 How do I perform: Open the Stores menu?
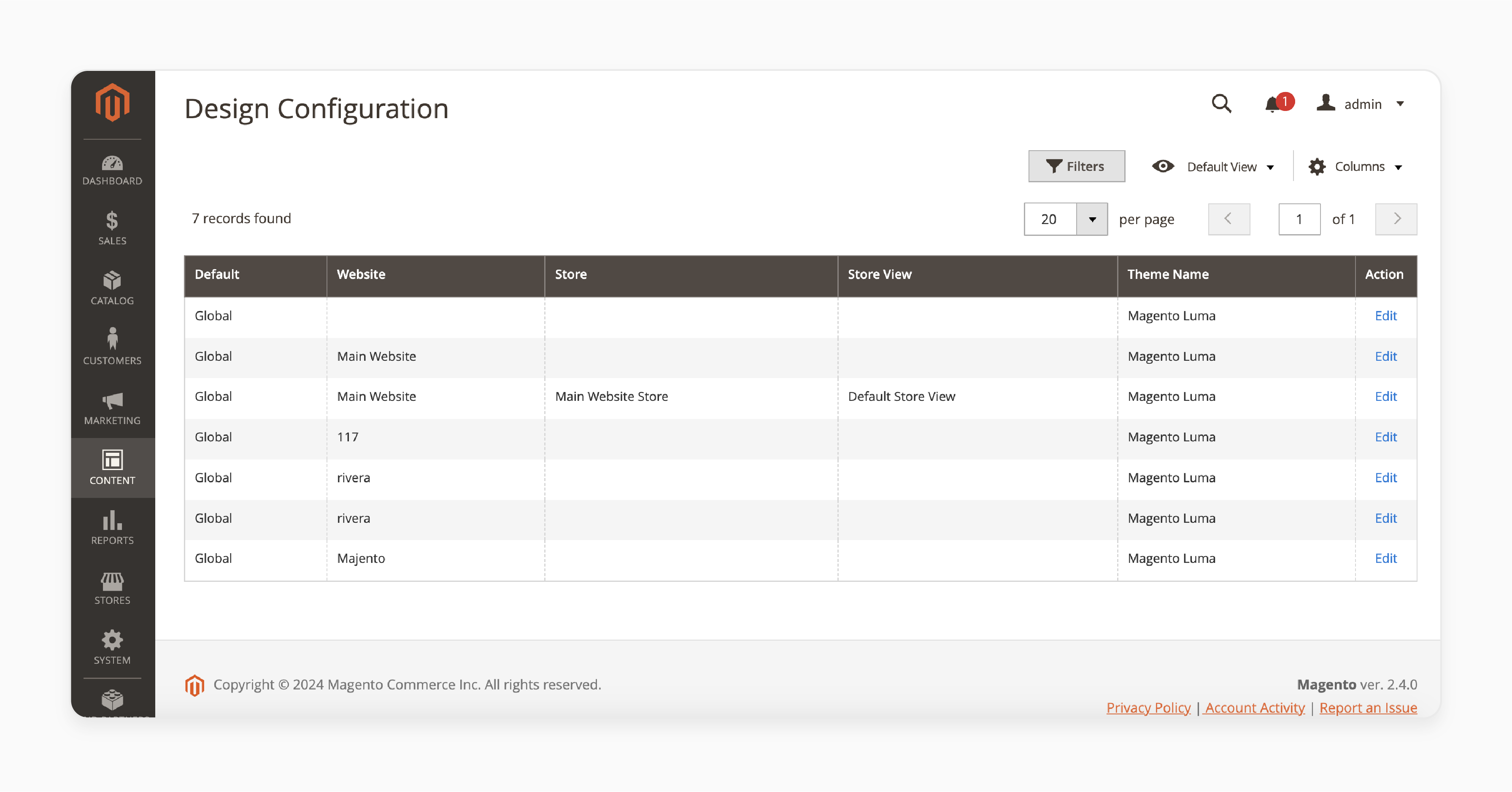point(112,588)
